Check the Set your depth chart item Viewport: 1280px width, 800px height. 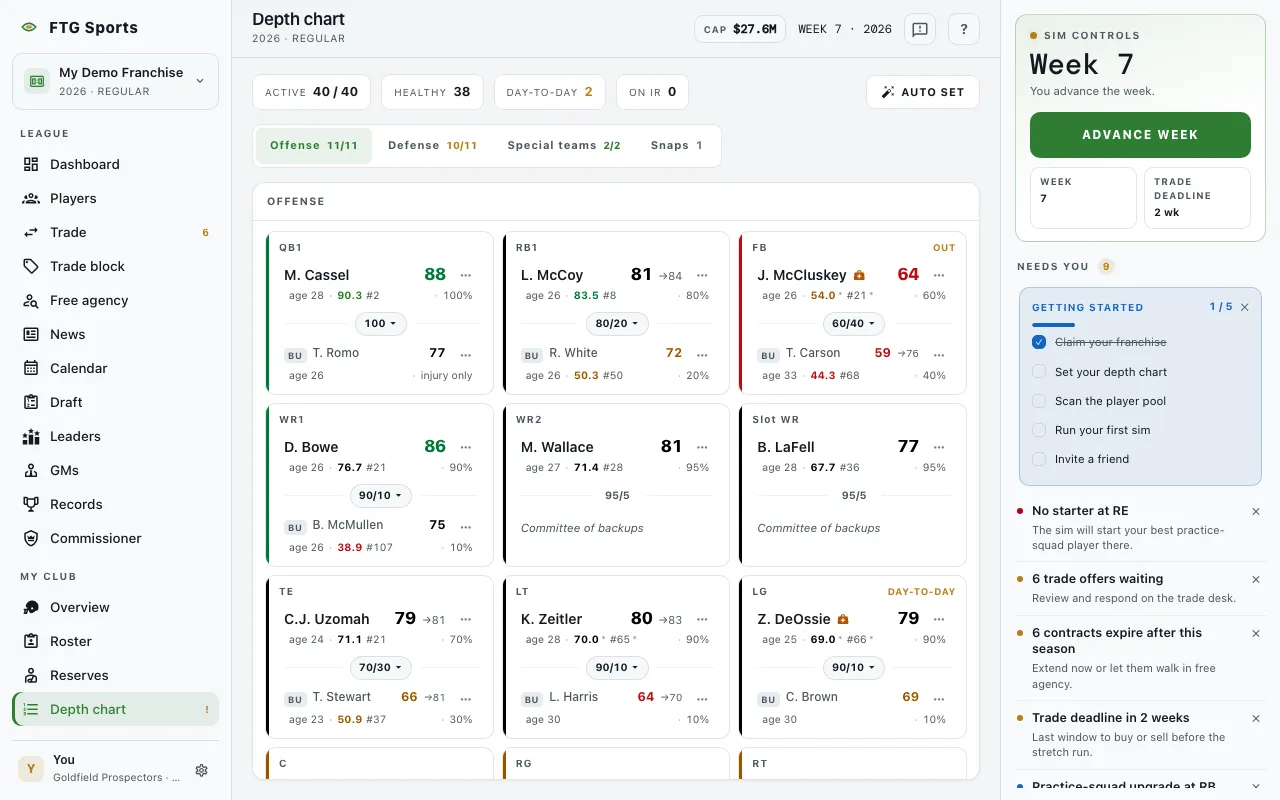(1039, 372)
